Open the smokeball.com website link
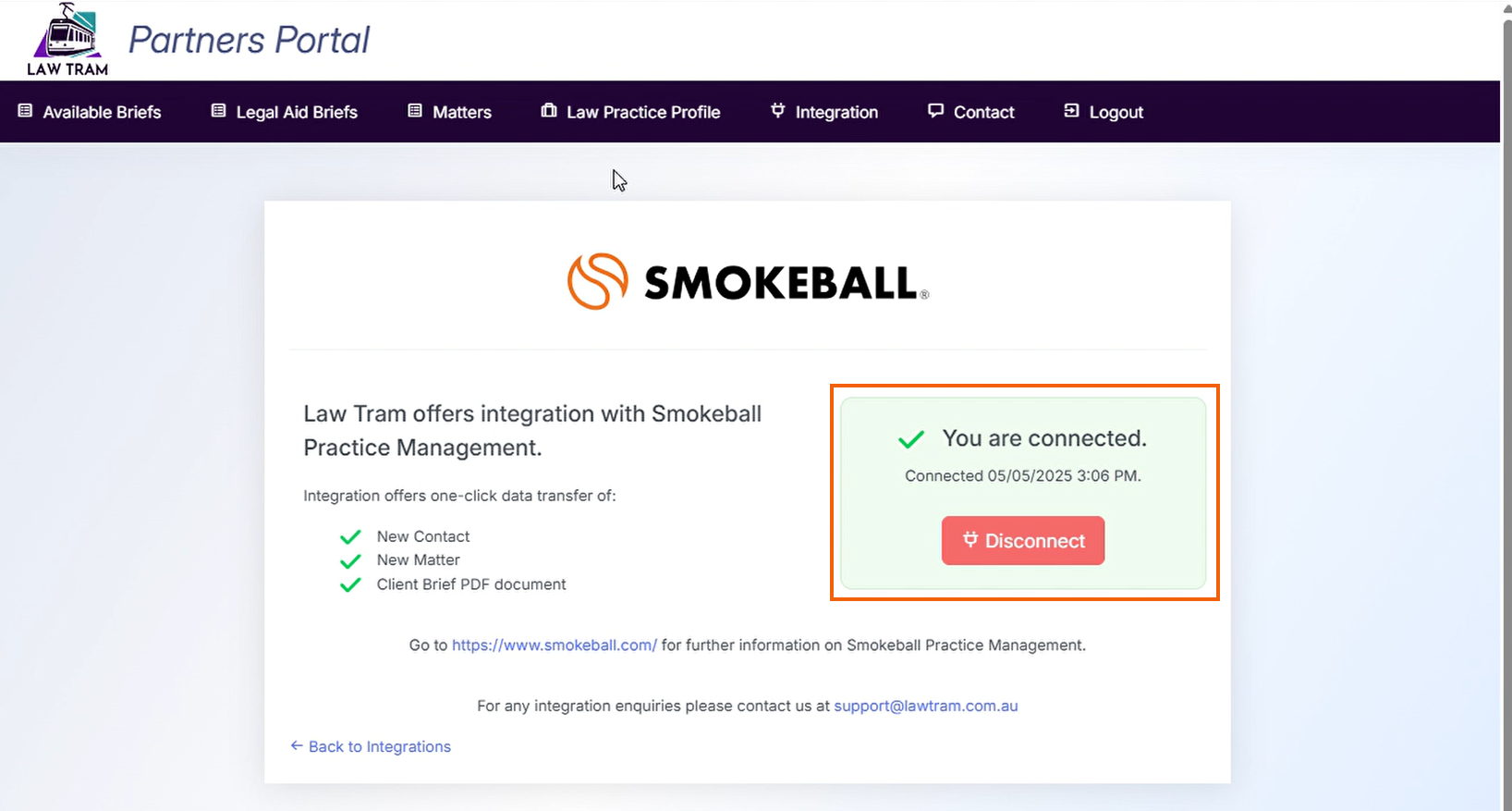This screenshot has width=1512, height=811. pos(555,645)
